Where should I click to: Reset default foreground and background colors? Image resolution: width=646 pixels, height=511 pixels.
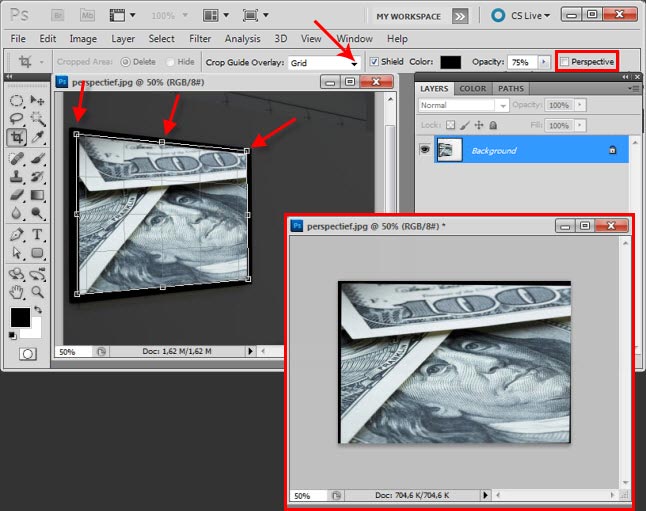[13, 336]
